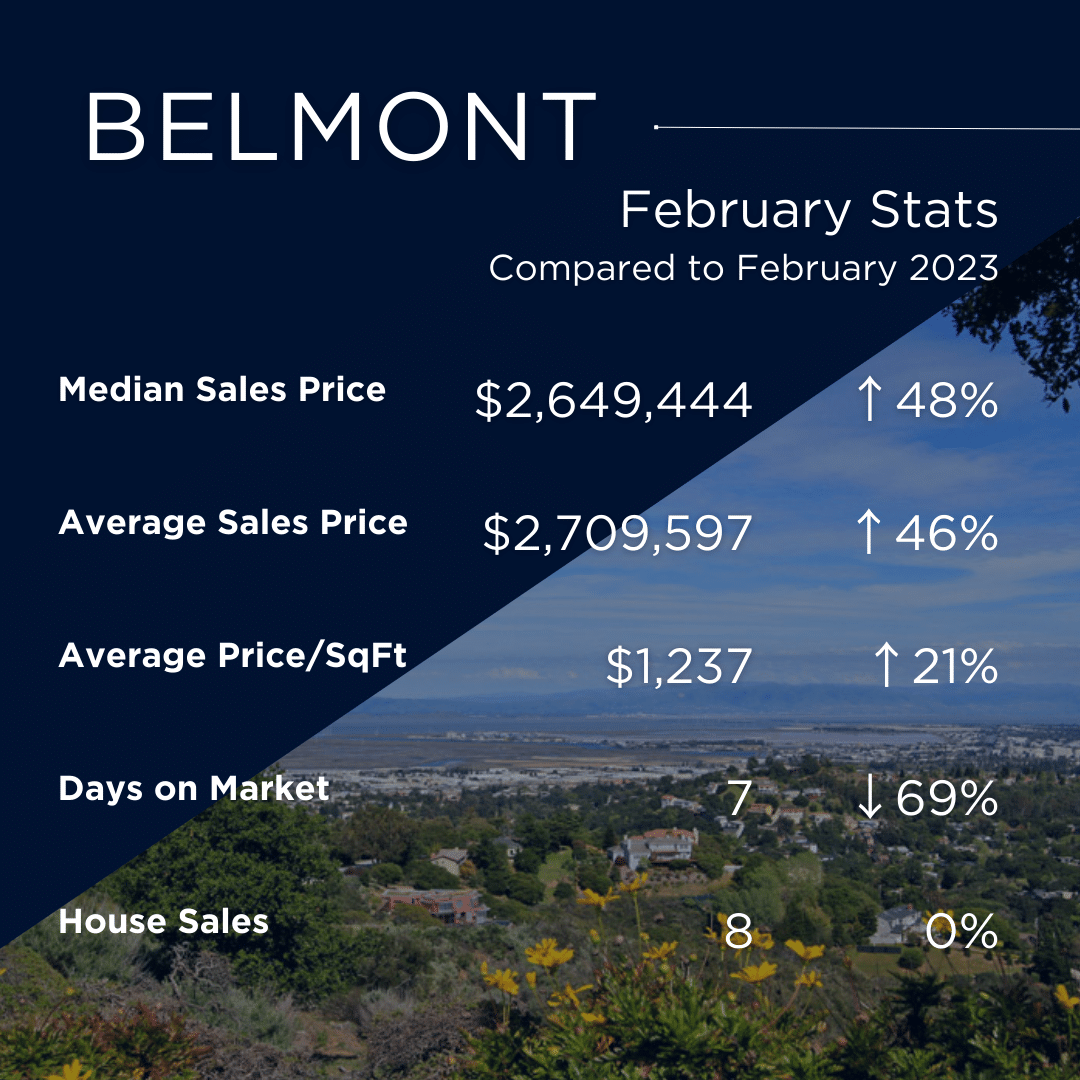The height and width of the screenshot is (1080, 1080).
Task: Click the up arrow beside 48%
Action: pos(869,399)
